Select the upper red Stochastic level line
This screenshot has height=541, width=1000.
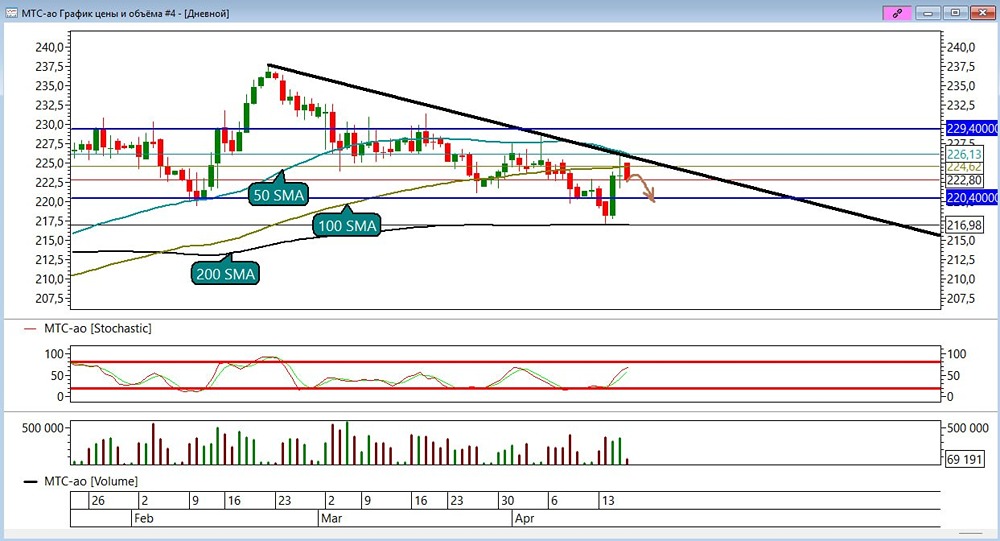click(505, 362)
